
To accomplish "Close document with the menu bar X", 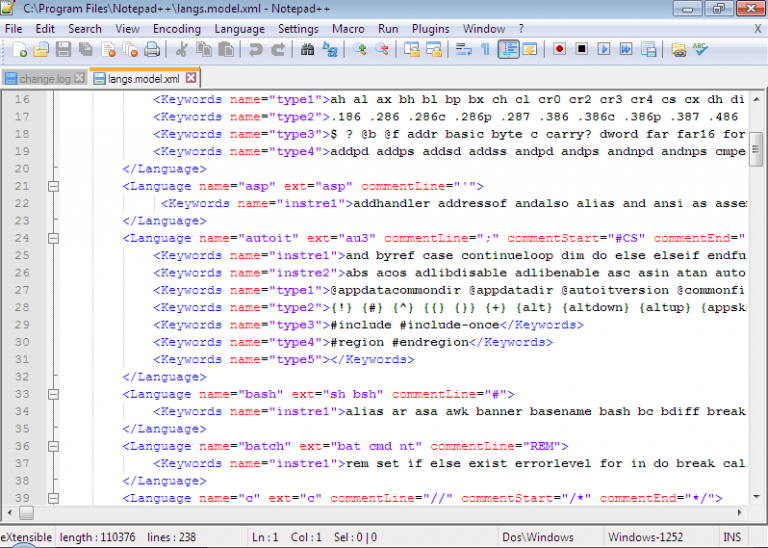I will [757, 29].
